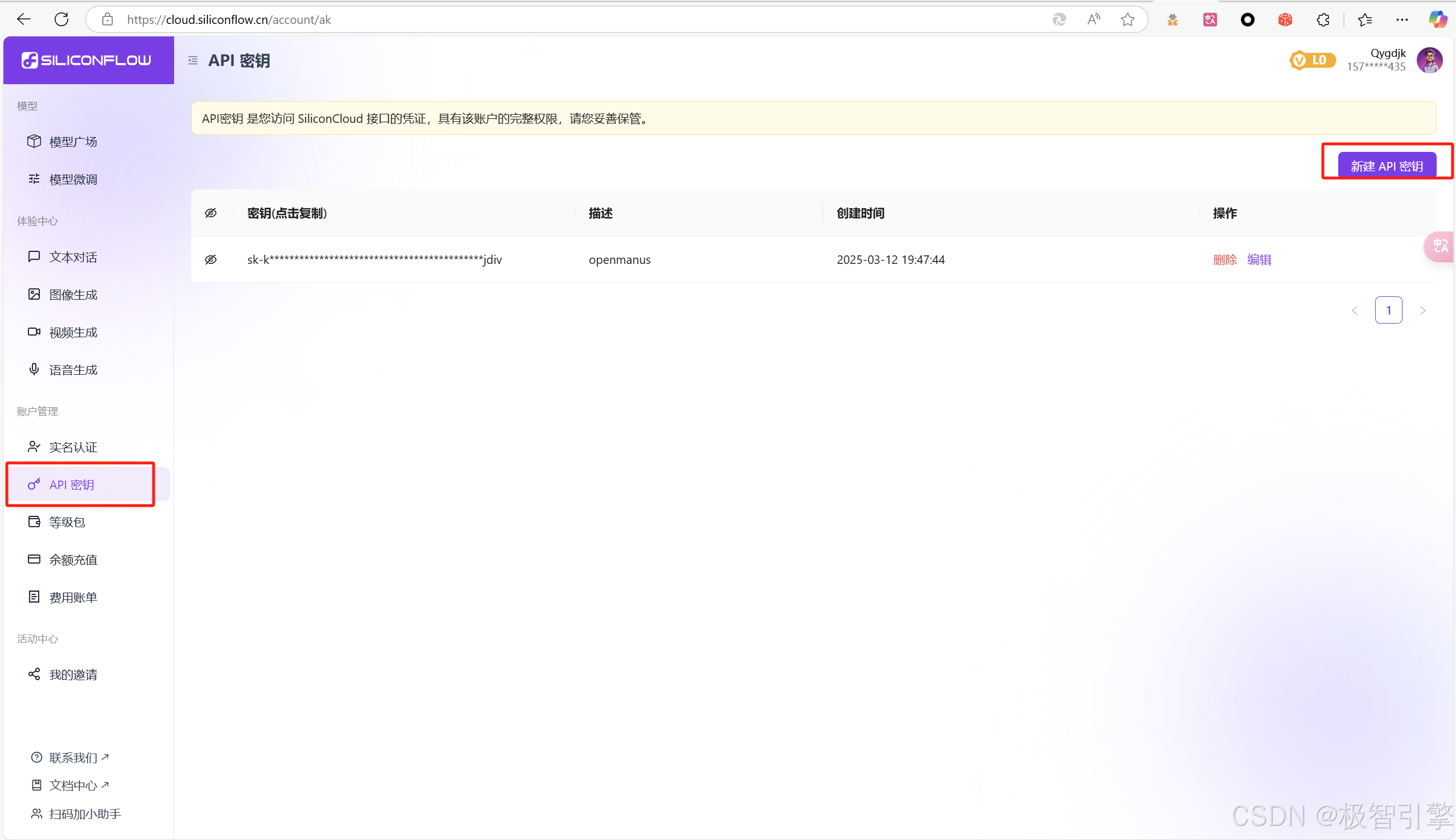Screen dimensions: 1456x840
Task: Go to the previous page arrow
Action: pos(1354,311)
